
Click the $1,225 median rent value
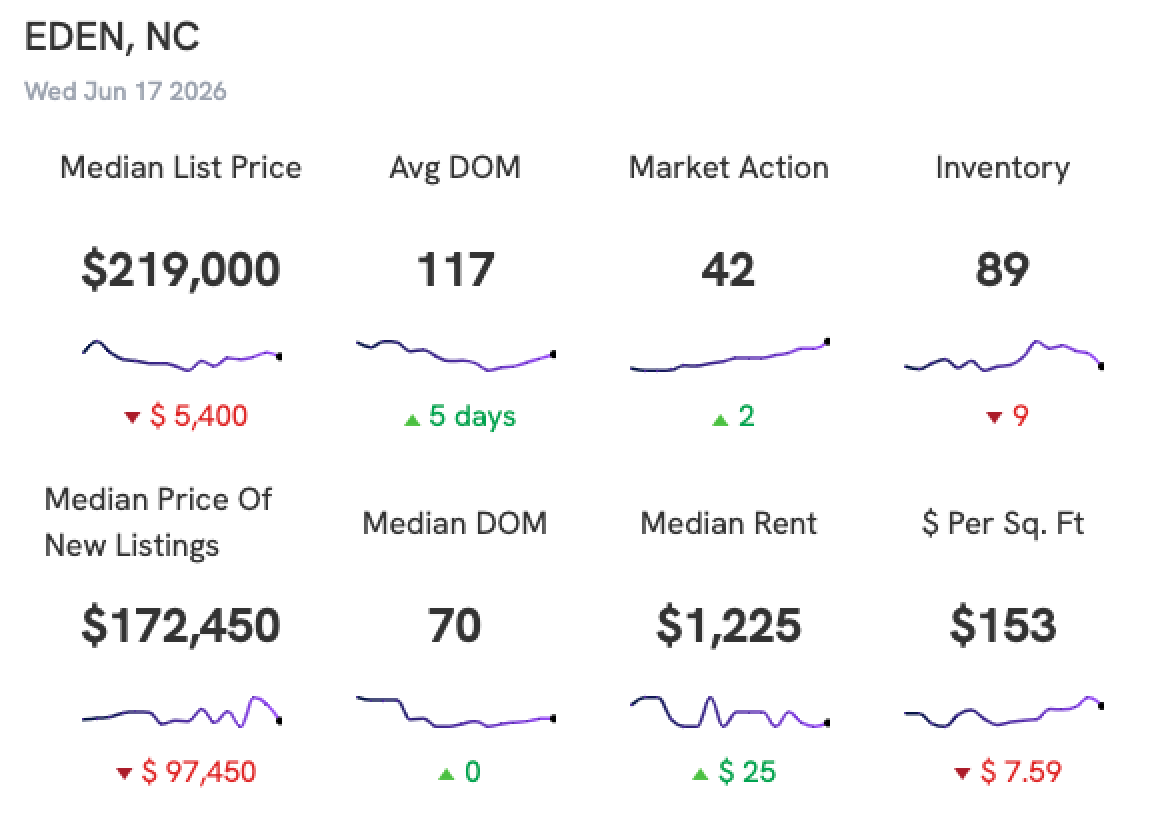pos(729,626)
